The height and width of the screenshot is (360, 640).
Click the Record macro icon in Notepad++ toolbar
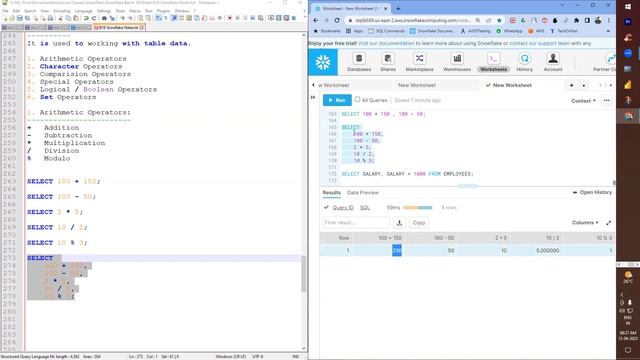point(230,18)
